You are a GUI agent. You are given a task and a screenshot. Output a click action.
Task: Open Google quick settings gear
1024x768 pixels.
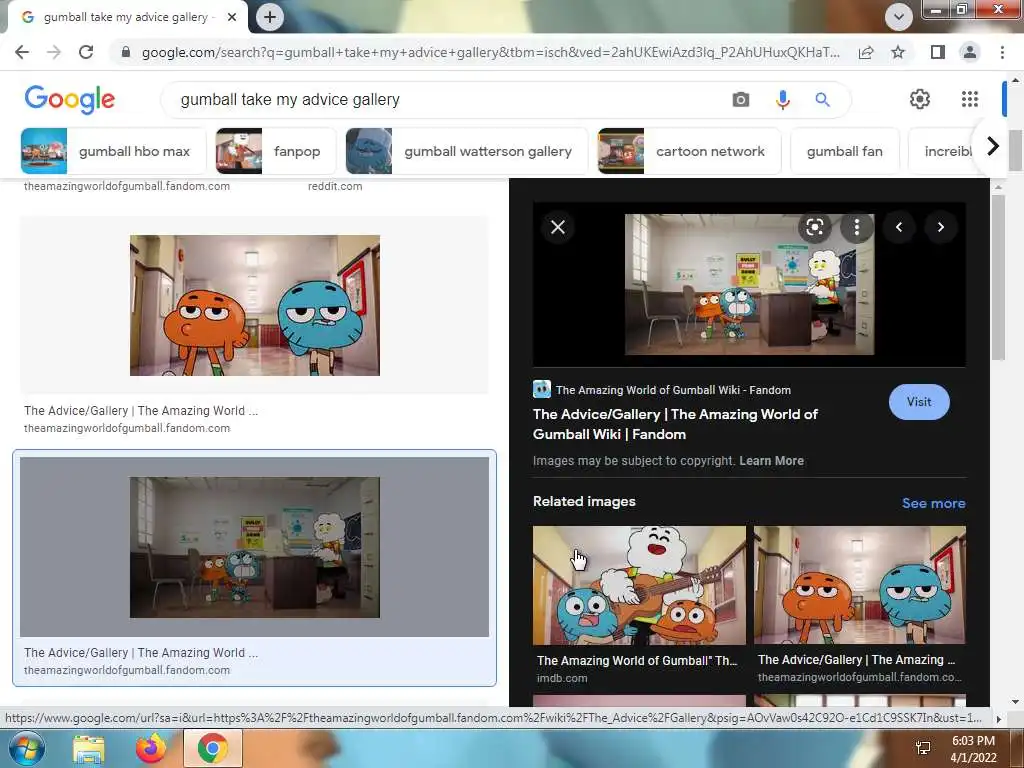[x=920, y=99]
